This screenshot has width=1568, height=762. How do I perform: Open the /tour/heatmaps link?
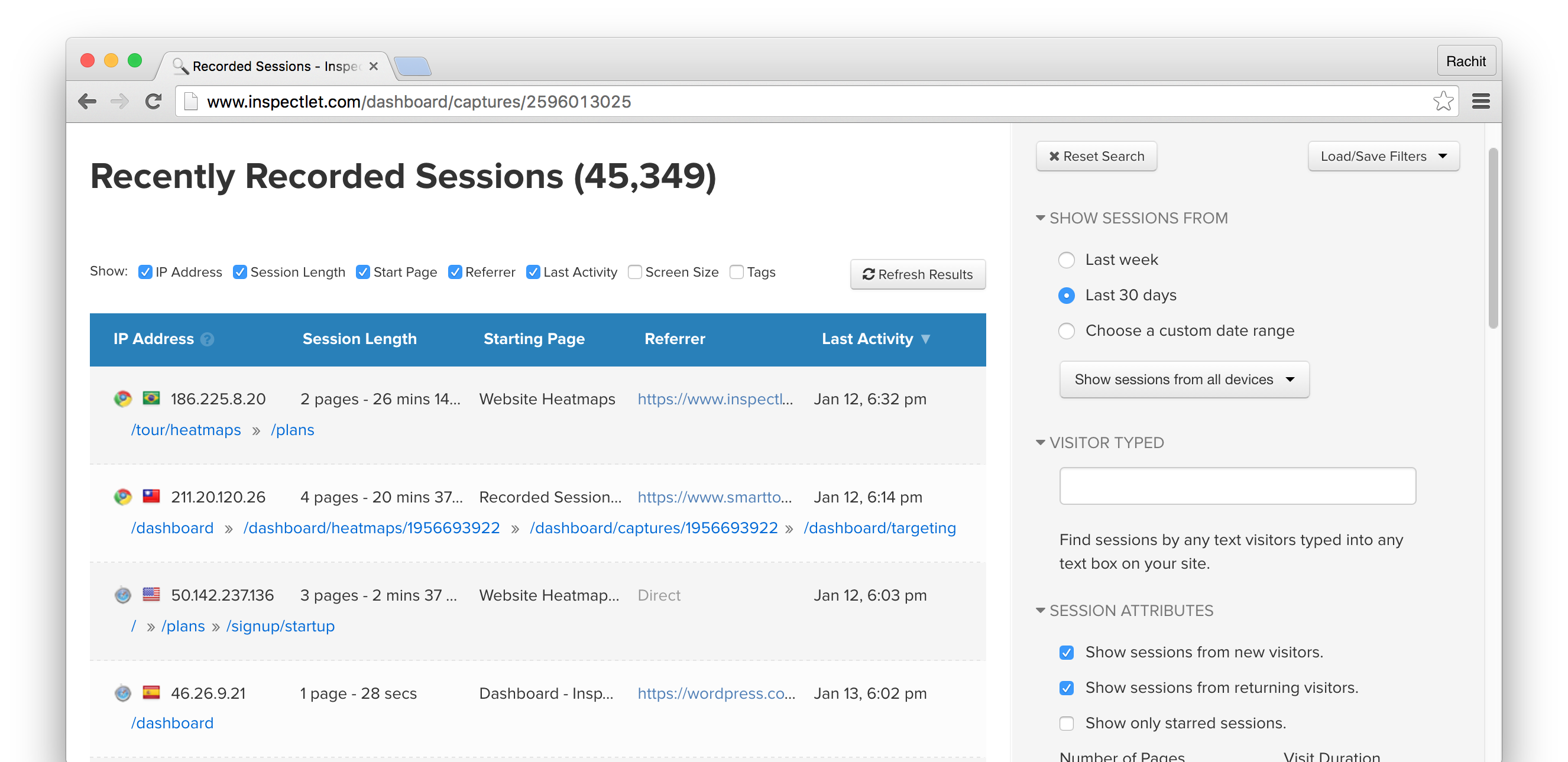point(186,430)
